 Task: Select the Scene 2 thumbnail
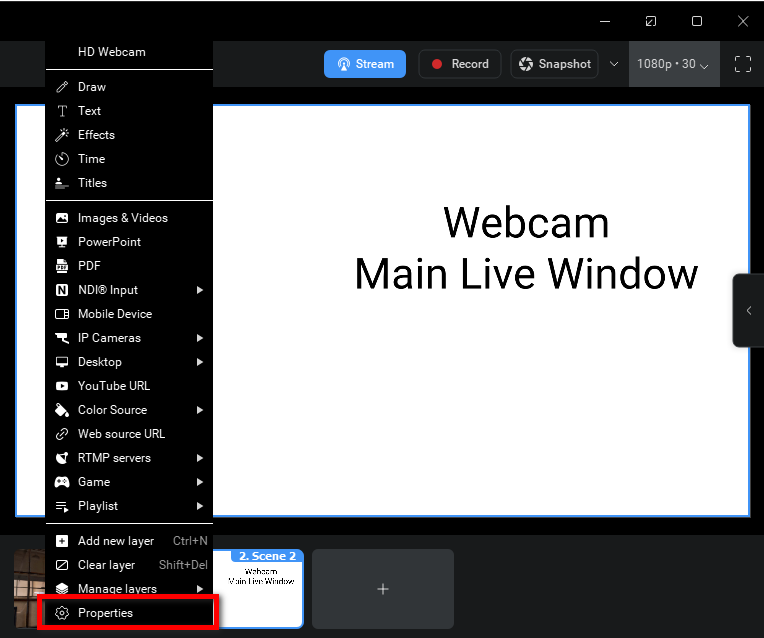click(262, 588)
